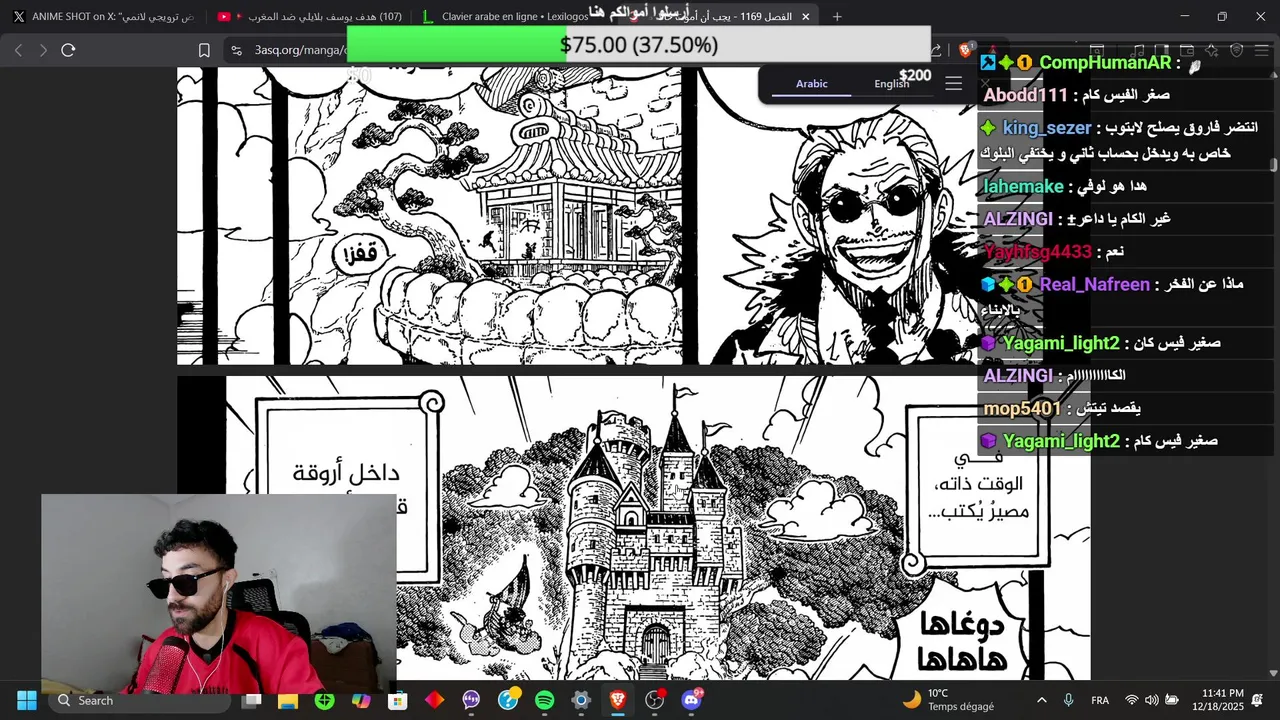Open the green circular app taskbar icon

point(325,700)
